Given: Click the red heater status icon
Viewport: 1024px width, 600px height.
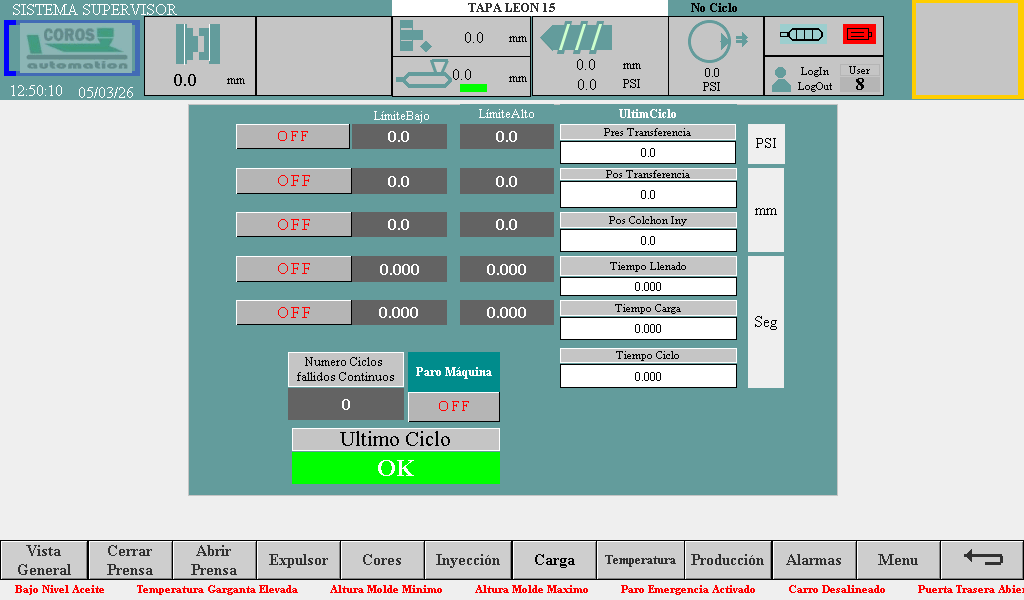Looking at the screenshot, I should point(859,34).
